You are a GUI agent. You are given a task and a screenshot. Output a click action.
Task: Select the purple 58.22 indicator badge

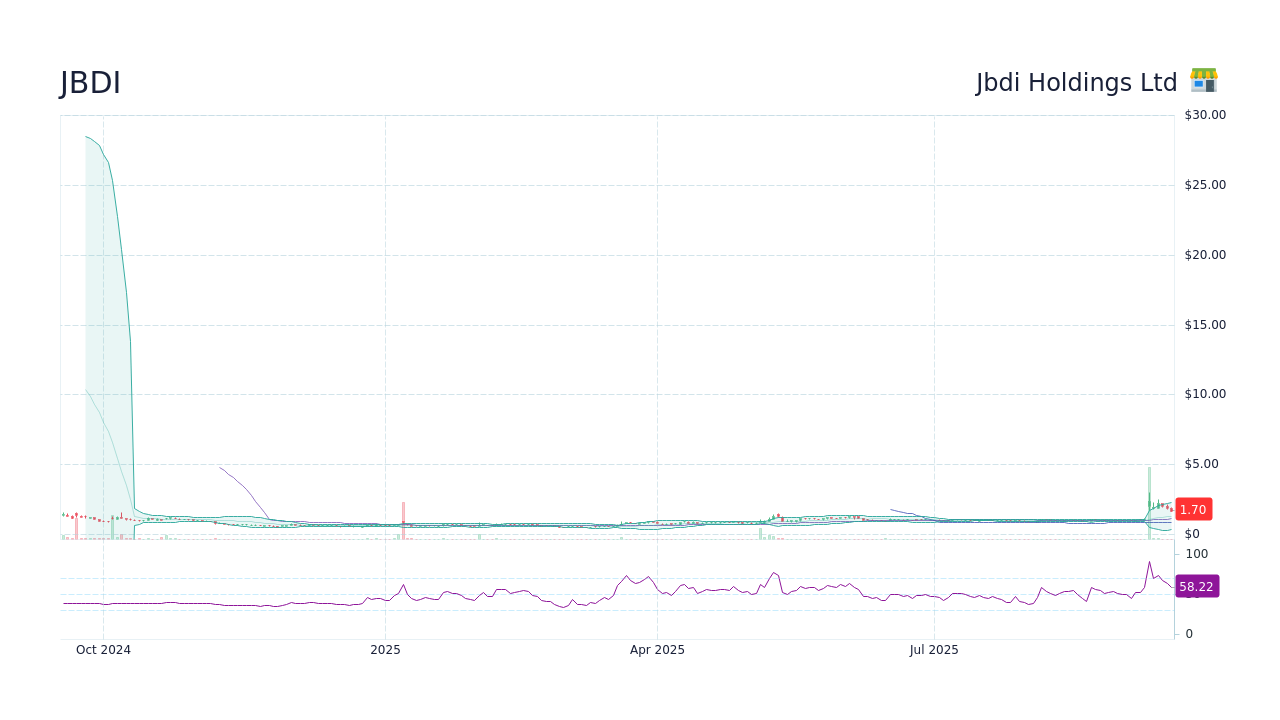pyautogui.click(x=1197, y=586)
